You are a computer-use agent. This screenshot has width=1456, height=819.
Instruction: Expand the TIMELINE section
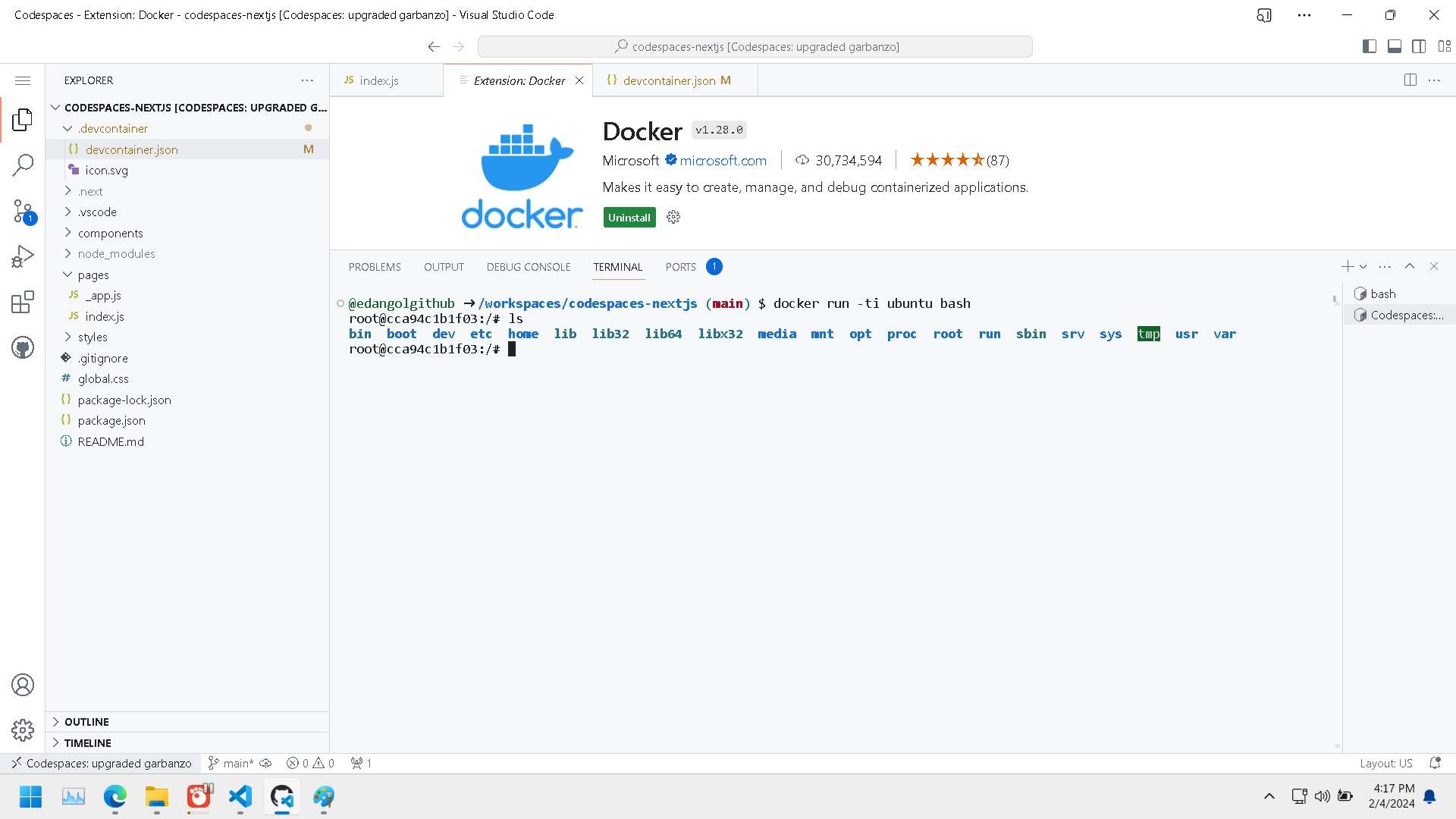pos(187,743)
